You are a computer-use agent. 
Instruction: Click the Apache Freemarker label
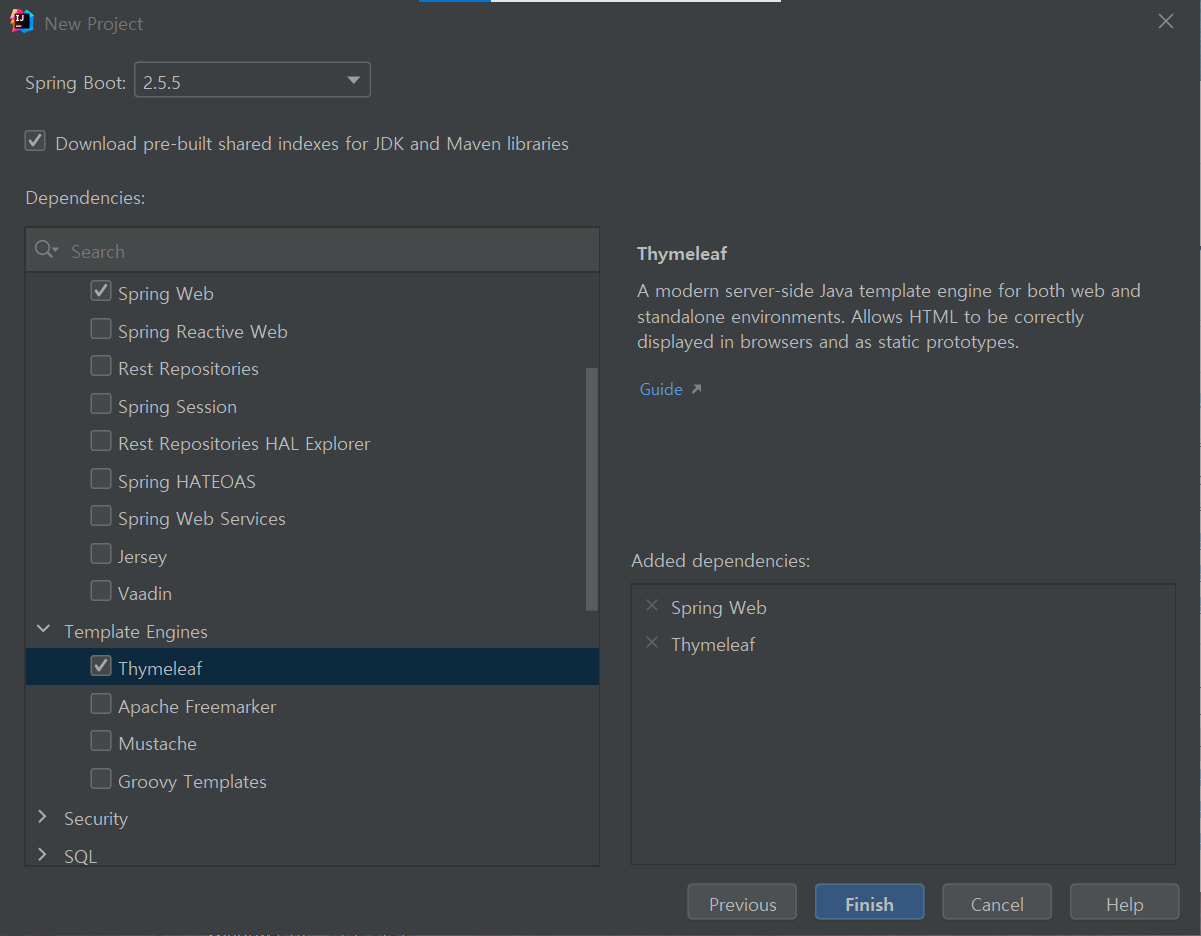pos(197,707)
